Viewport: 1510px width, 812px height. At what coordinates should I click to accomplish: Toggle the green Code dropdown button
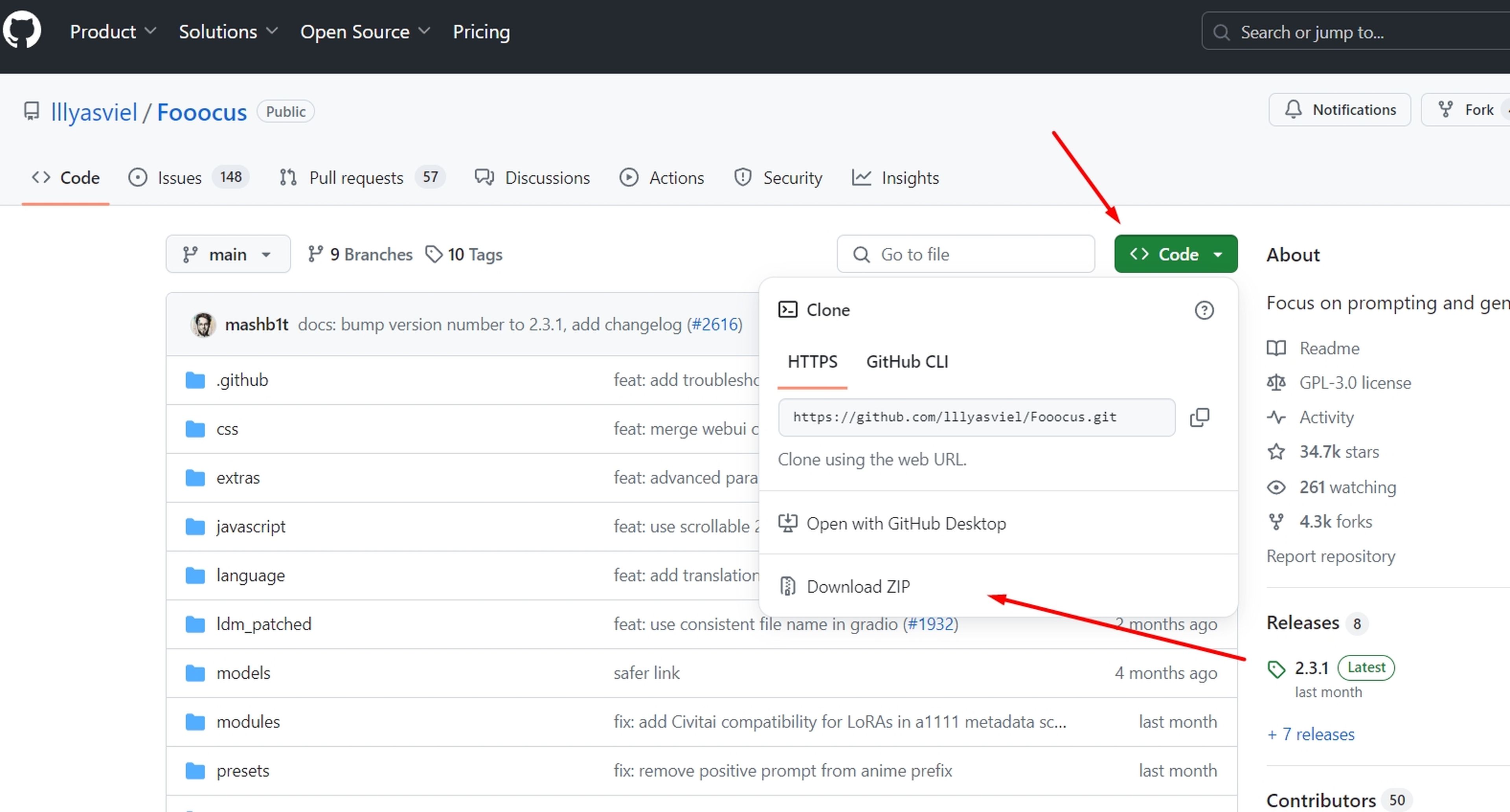(x=1176, y=254)
